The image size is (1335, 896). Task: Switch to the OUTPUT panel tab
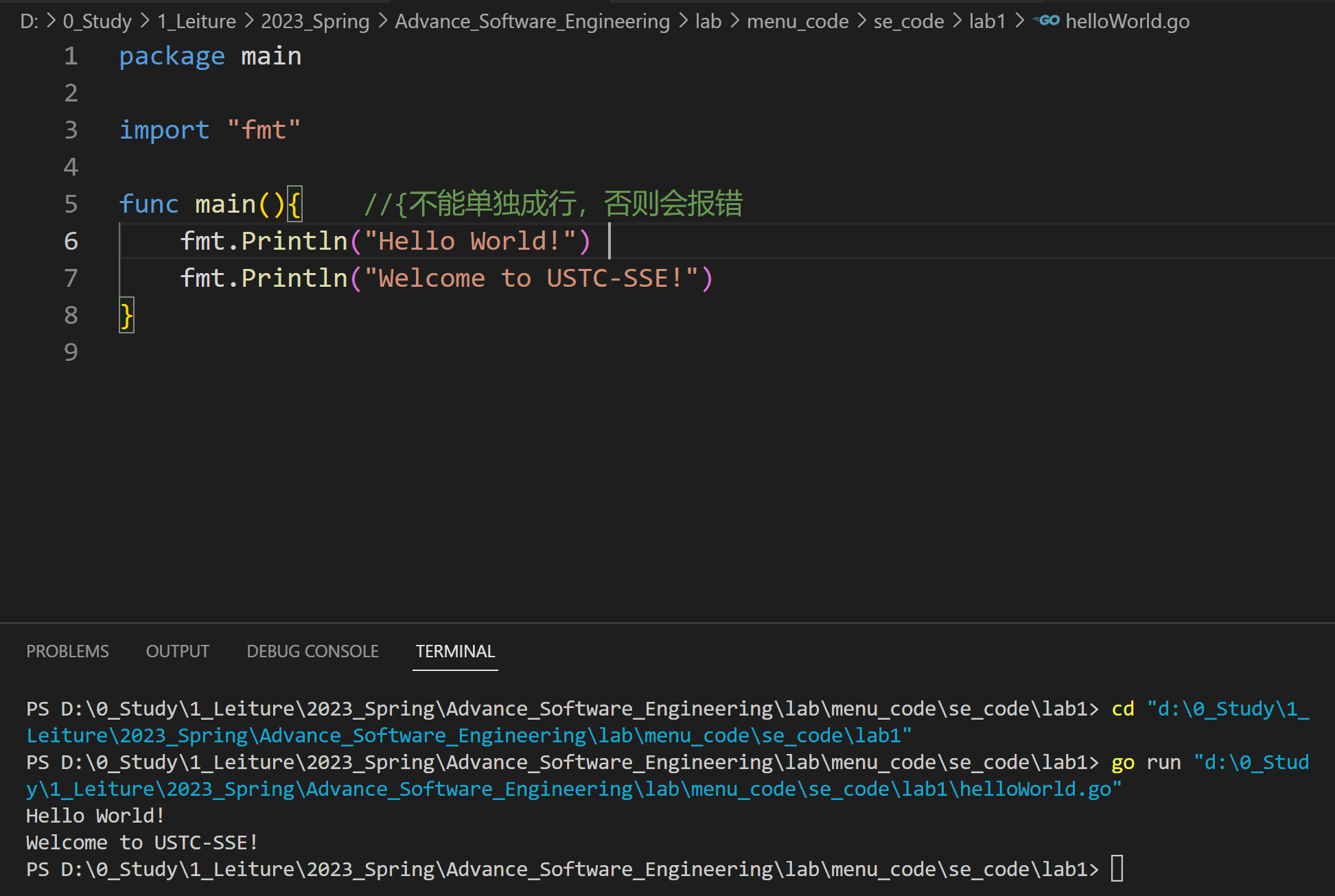[177, 651]
